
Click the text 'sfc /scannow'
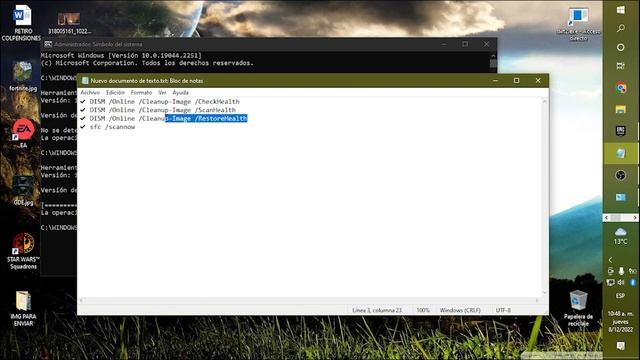[x=112, y=127]
